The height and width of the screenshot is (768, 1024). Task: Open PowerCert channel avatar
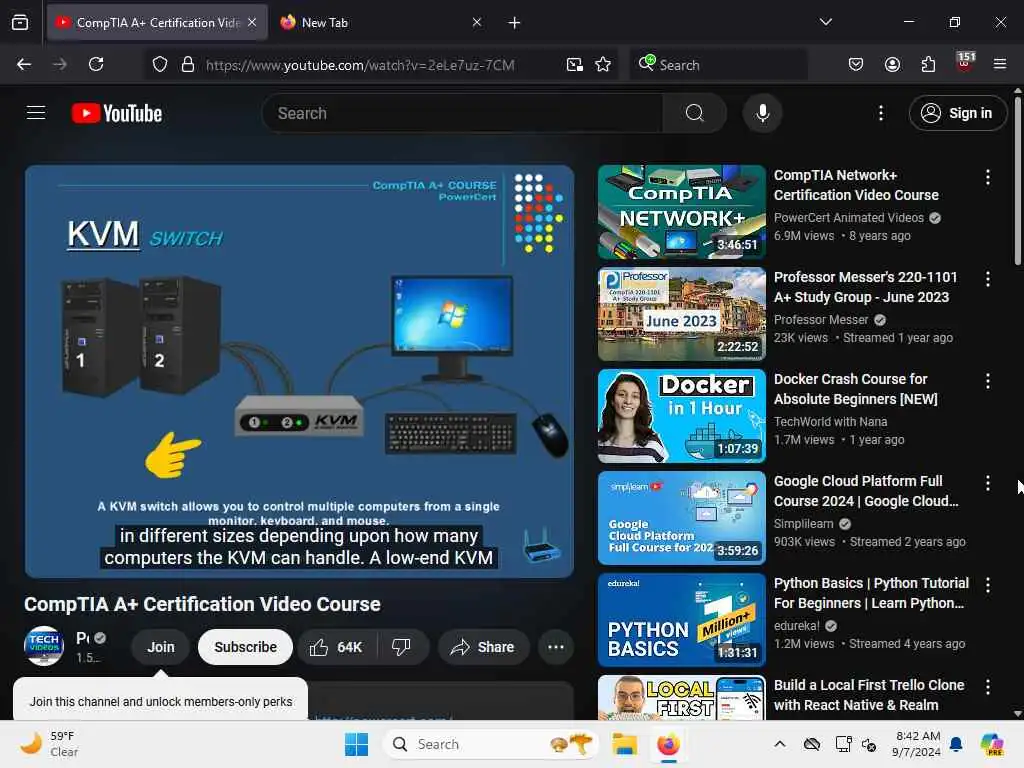[44, 646]
